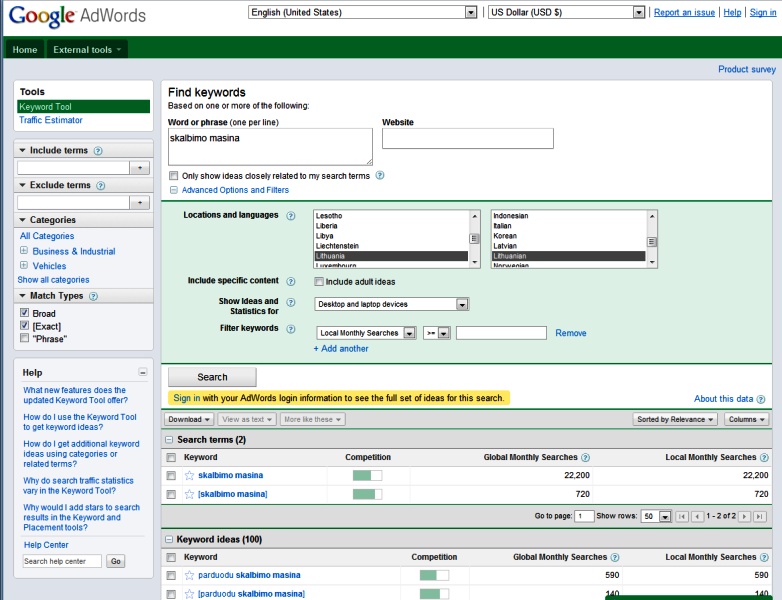Click competition bar for parduodu skalbimo masina
The width and height of the screenshot is (782, 600).
(x=434, y=575)
